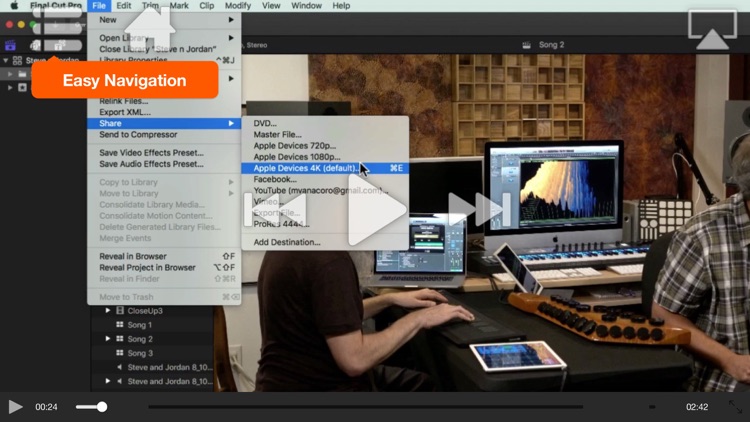Select Facebook... share destination

click(275, 179)
